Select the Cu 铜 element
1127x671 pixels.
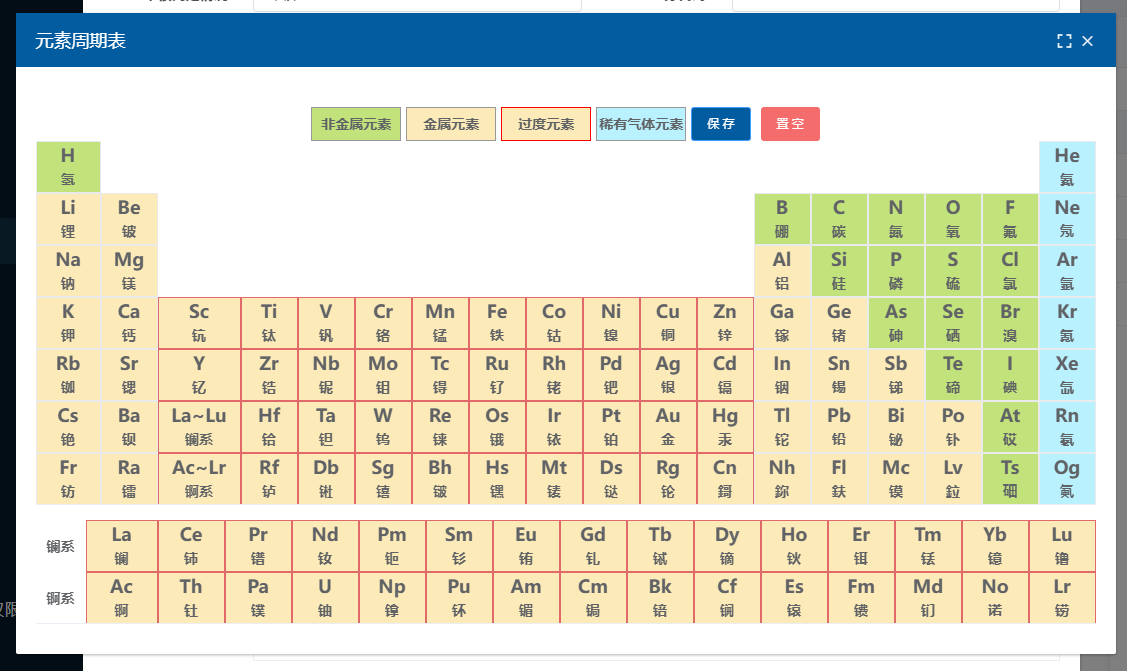point(668,323)
